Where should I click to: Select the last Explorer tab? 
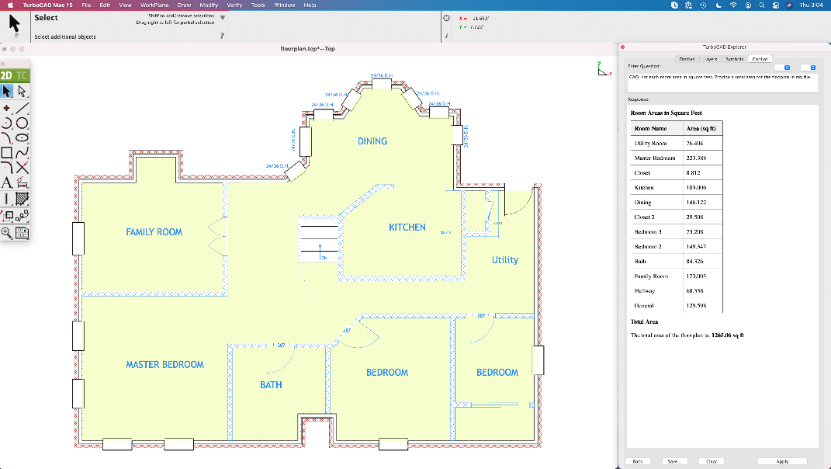tap(759, 59)
